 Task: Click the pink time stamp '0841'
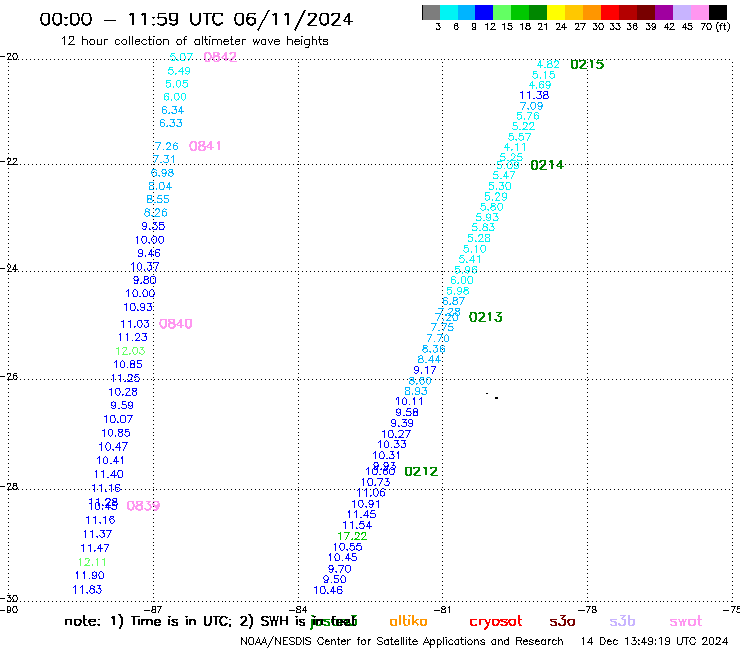tap(205, 146)
